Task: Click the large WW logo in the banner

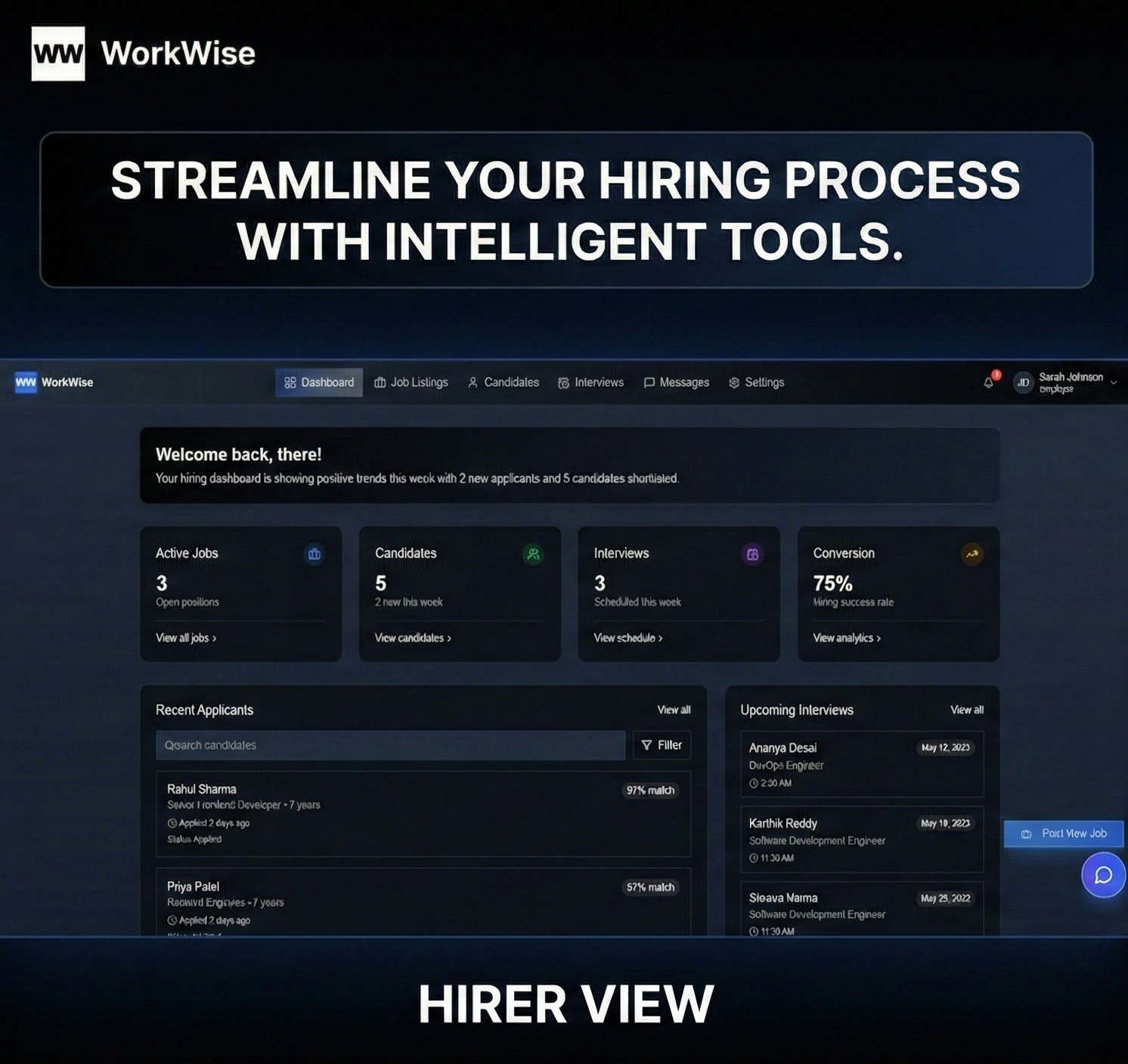Action: [x=58, y=54]
